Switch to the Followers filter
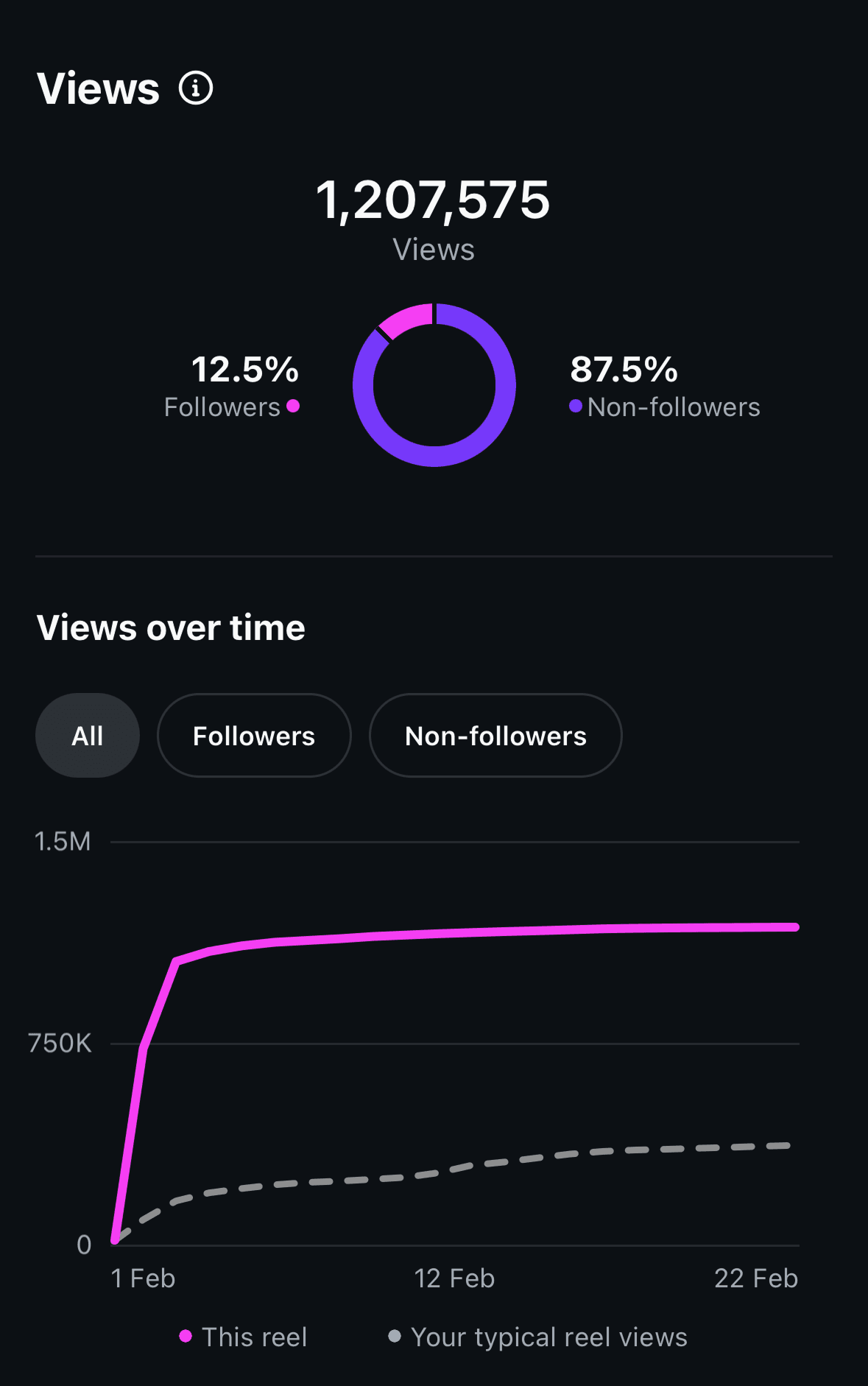Viewport: 868px width, 1386px height. click(x=253, y=736)
